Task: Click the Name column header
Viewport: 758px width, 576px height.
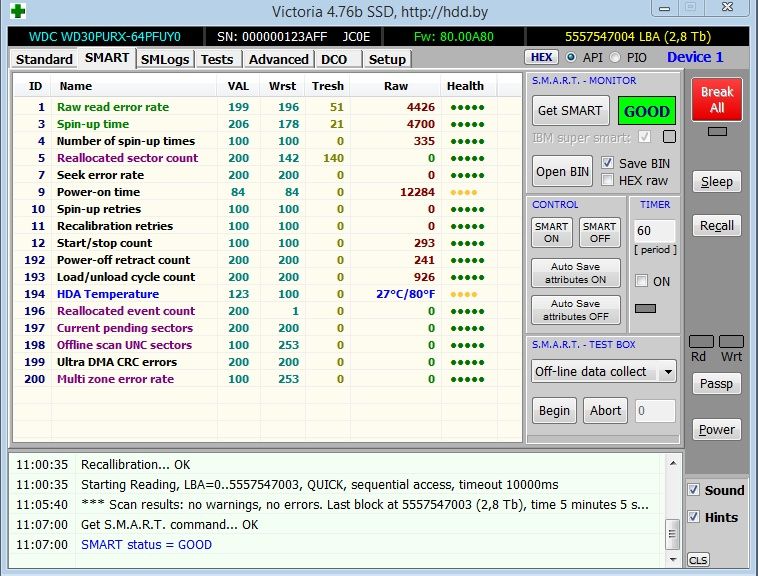Action: (134, 86)
